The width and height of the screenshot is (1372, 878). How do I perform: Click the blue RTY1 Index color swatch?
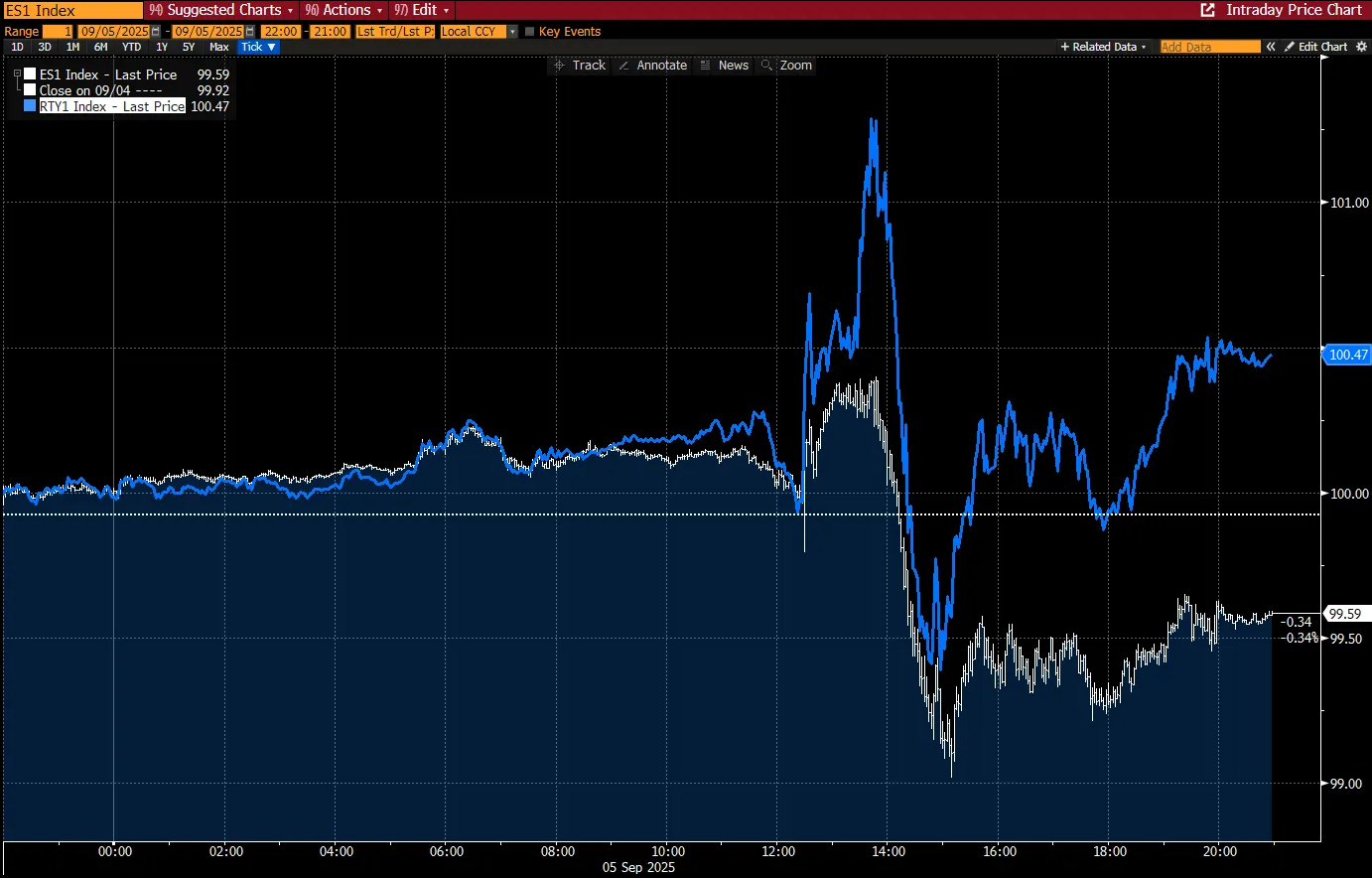click(30, 106)
